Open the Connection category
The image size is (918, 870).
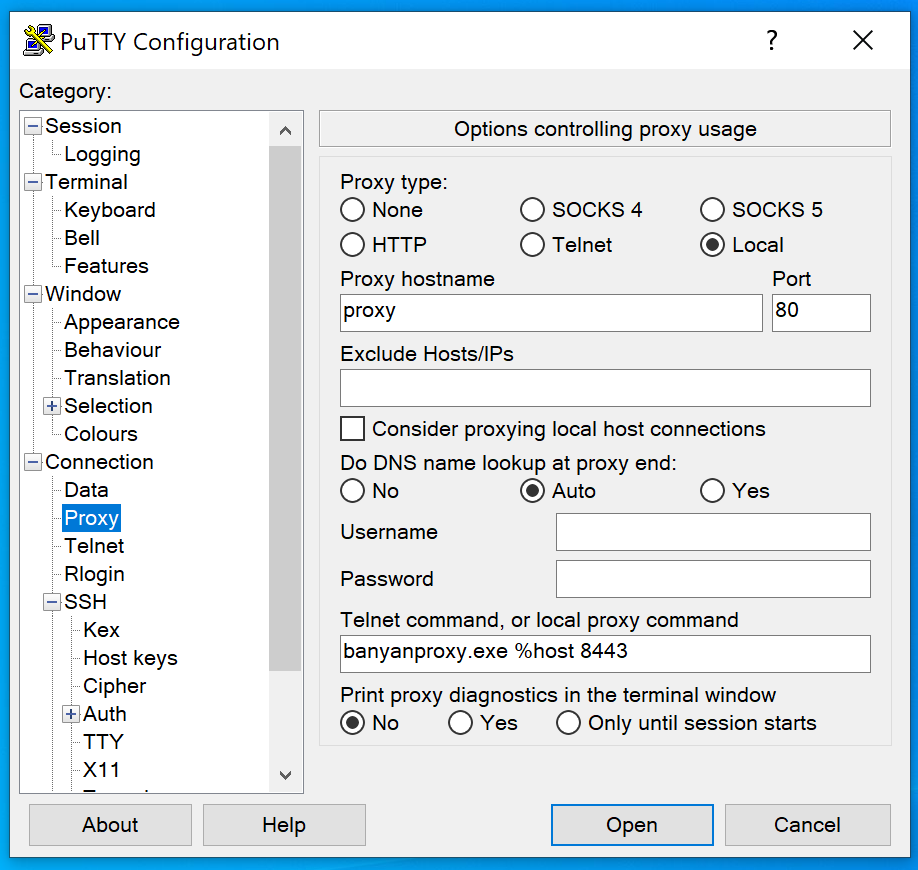click(x=100, y=462)
